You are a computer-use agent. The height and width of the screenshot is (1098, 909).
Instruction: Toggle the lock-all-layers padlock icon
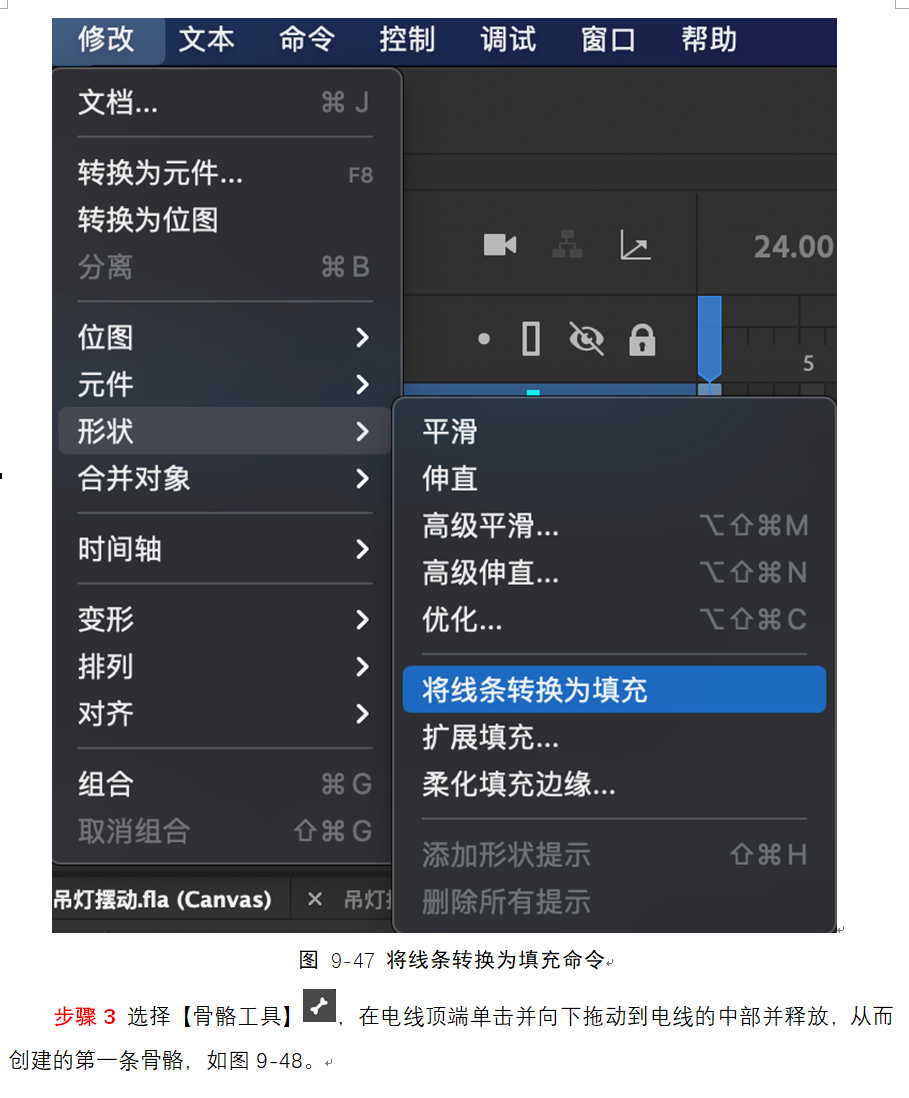(x=642, y=340)
